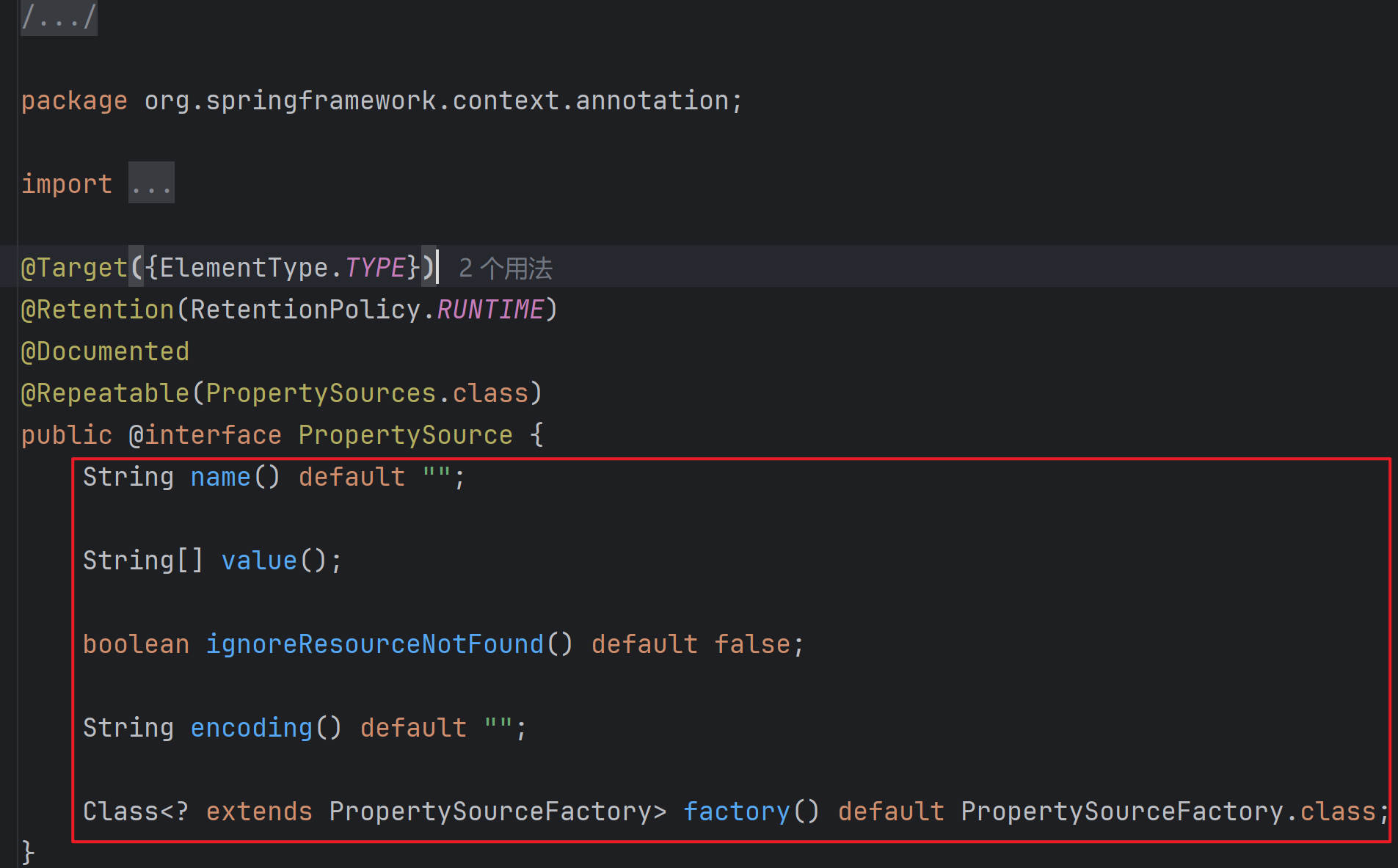The image size is (1398, 868).
Task: Click the false default value literal
Action: coord(751,644)
